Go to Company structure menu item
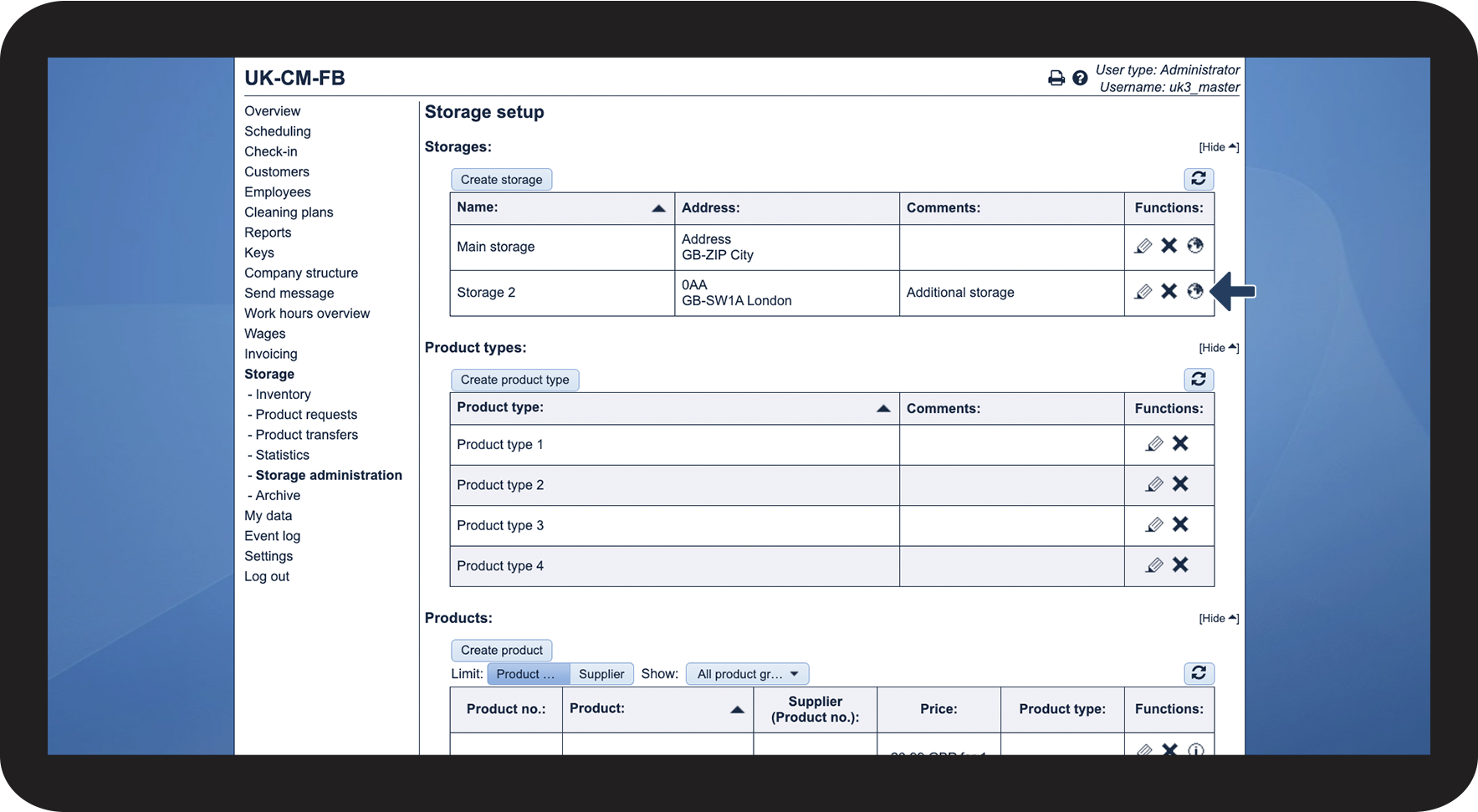1478x812 pixels. click(301, 273)
